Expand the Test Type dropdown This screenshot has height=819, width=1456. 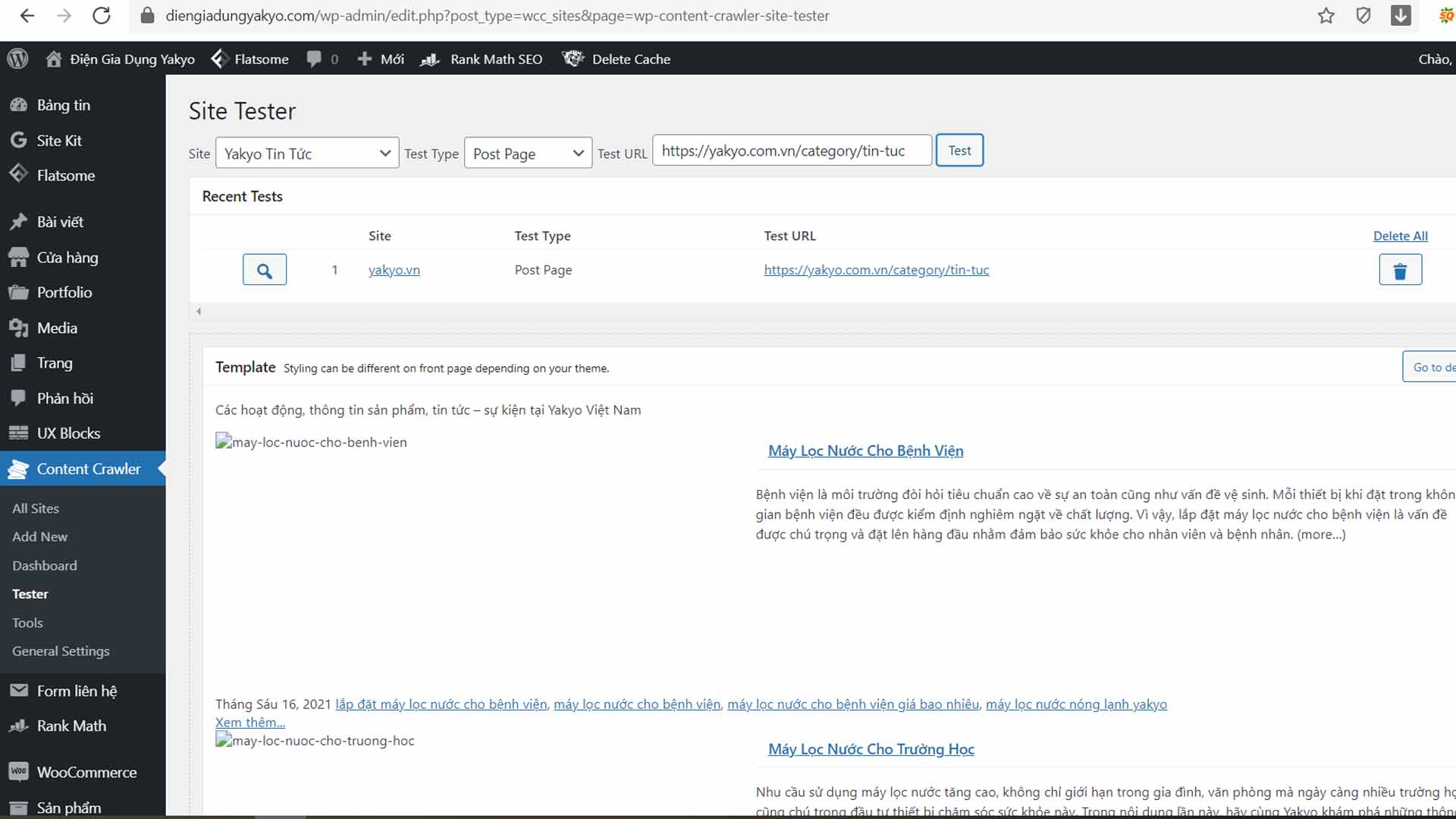(x=528, y=153)
